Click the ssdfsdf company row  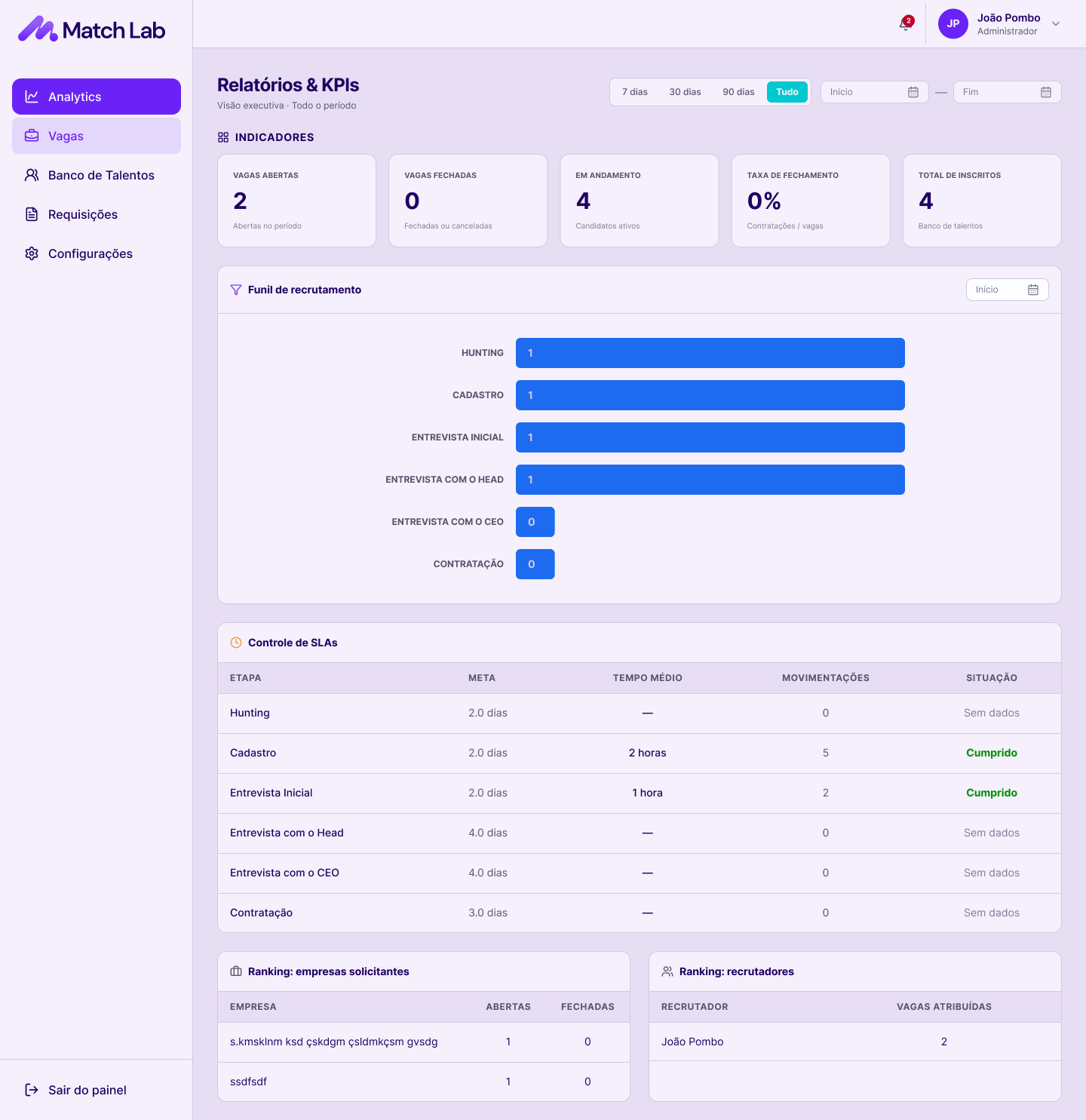(x=424, y=1082)
